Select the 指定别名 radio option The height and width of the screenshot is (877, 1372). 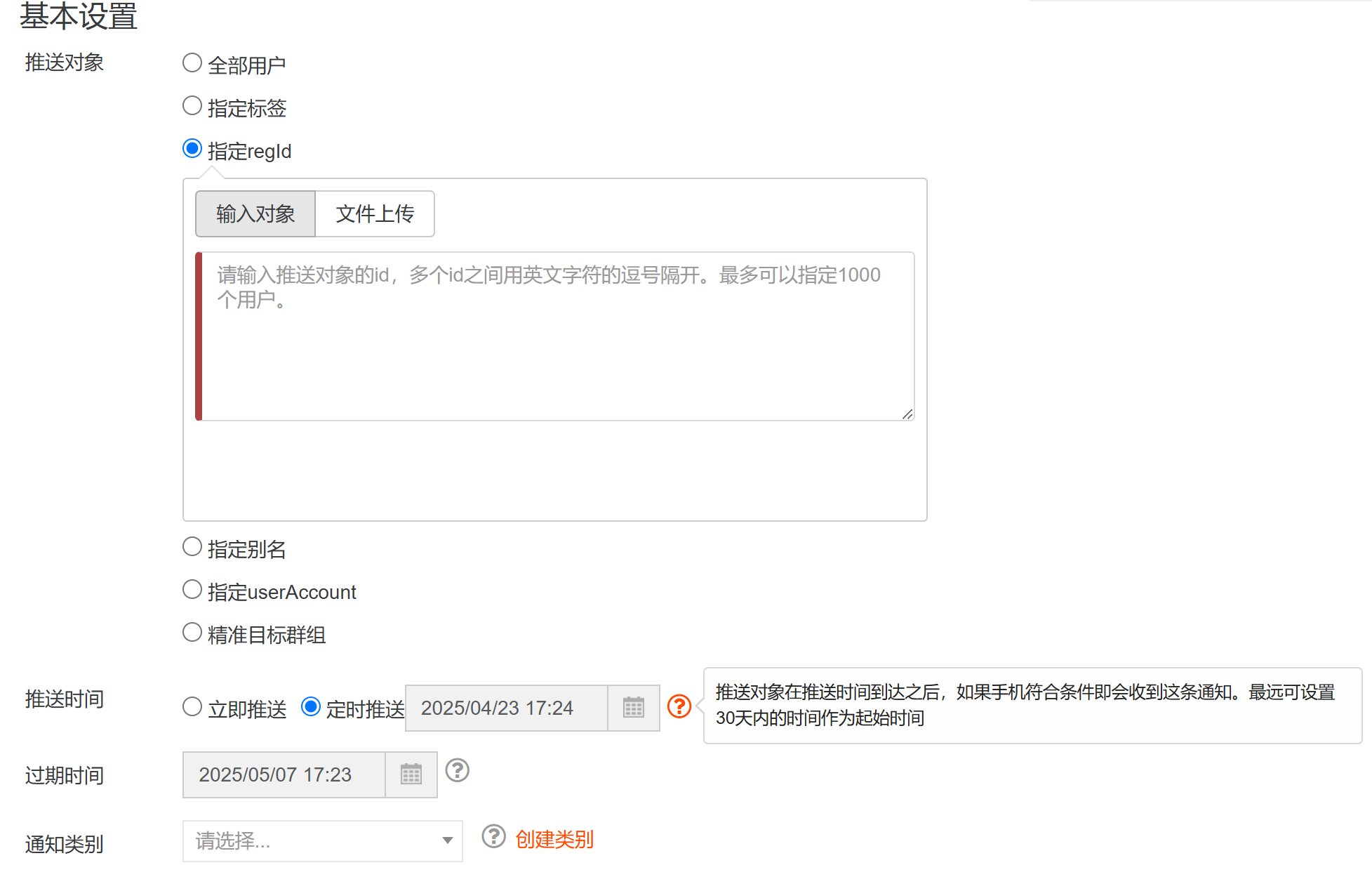click(192, 547)
